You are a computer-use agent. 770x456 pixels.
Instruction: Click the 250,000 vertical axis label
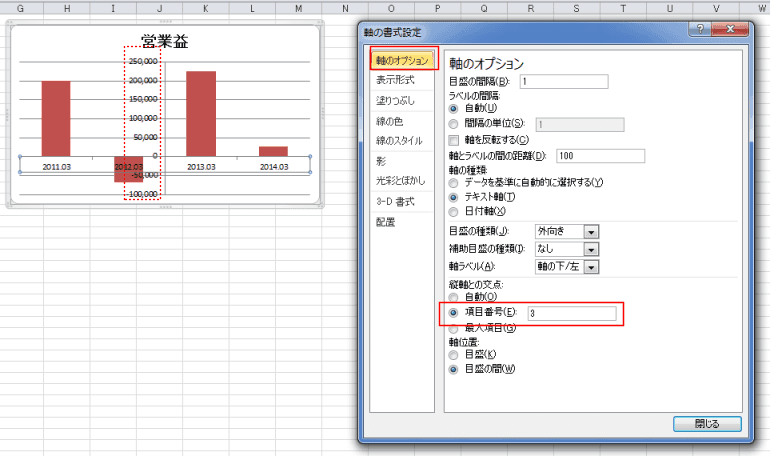pos(143,61)
